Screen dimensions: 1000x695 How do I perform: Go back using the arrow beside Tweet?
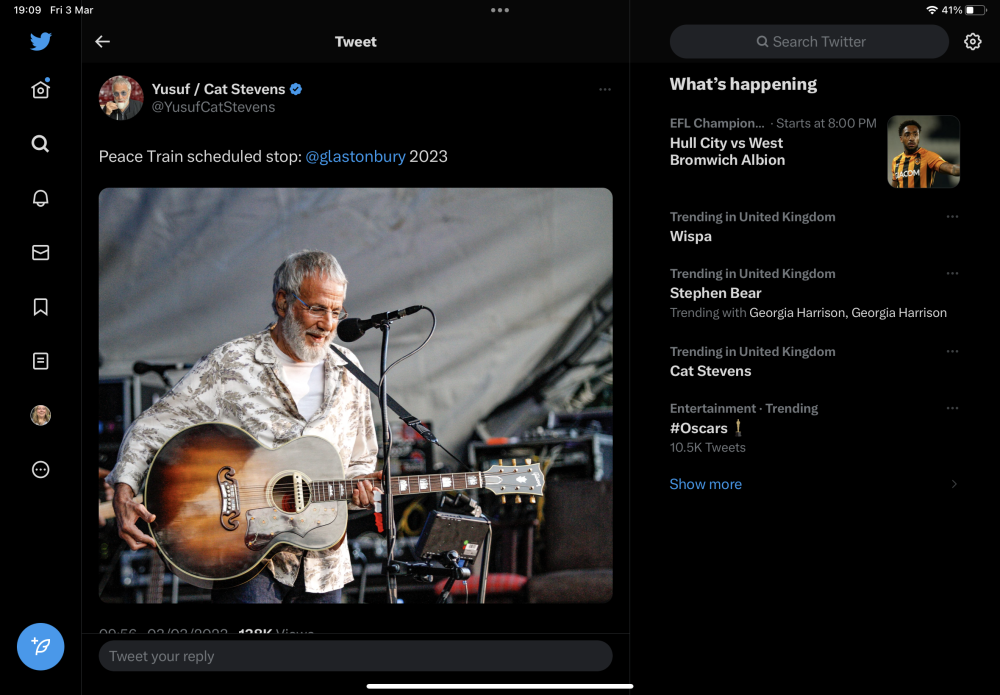tap(103, 41)
